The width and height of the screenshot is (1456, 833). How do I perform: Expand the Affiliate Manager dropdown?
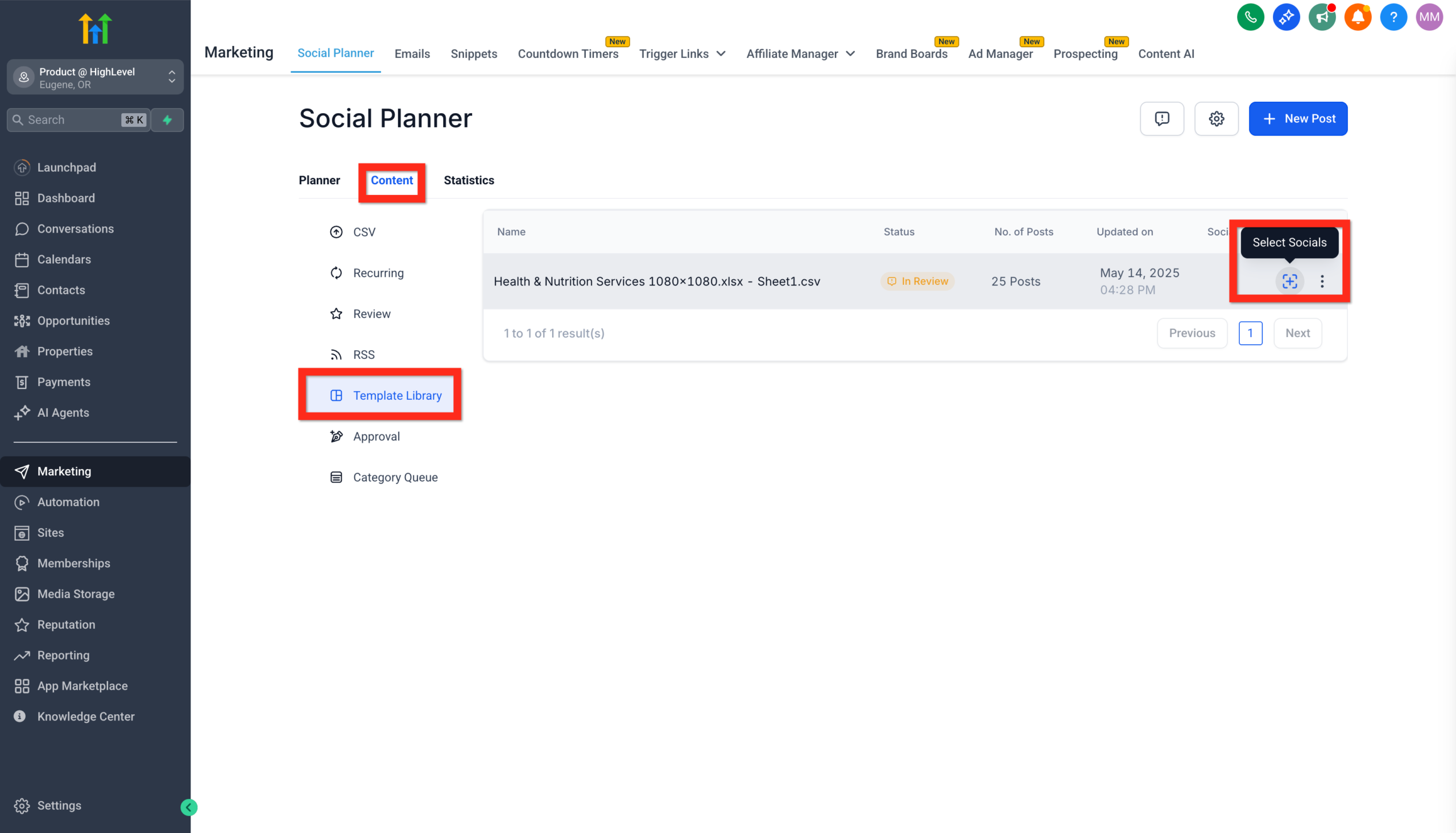click(800, 53)
